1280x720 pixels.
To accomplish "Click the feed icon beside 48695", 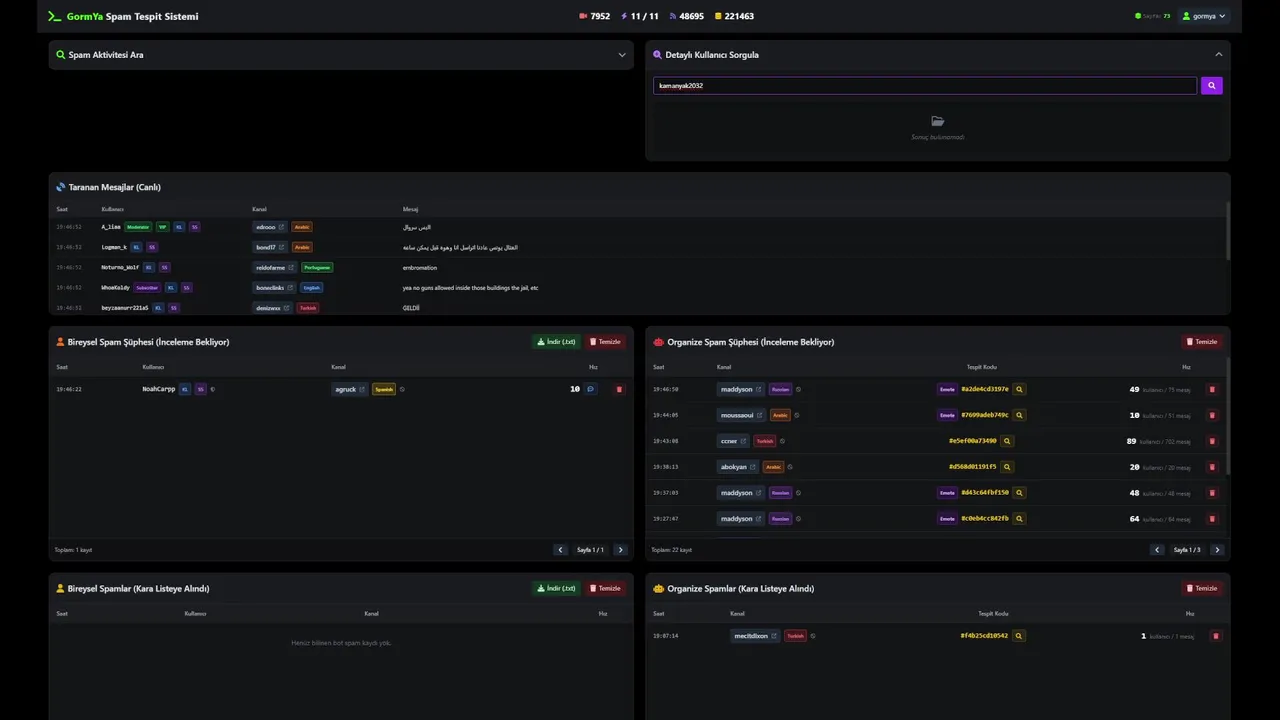I will click(673, 16).
